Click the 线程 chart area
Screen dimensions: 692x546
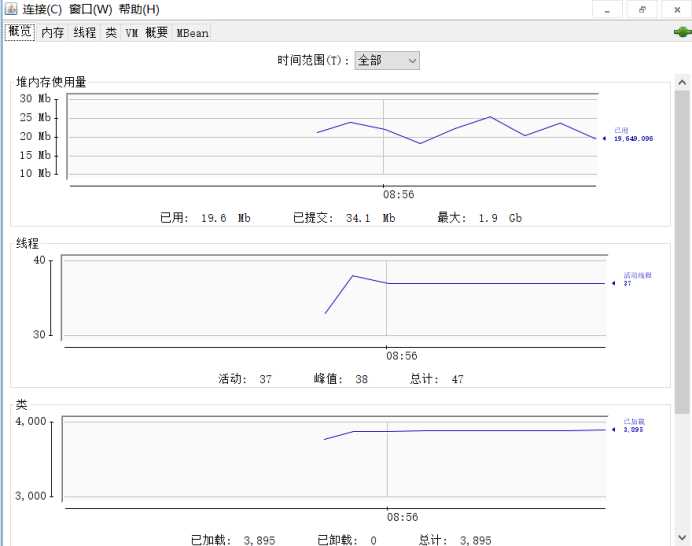(x=334, y=297)
